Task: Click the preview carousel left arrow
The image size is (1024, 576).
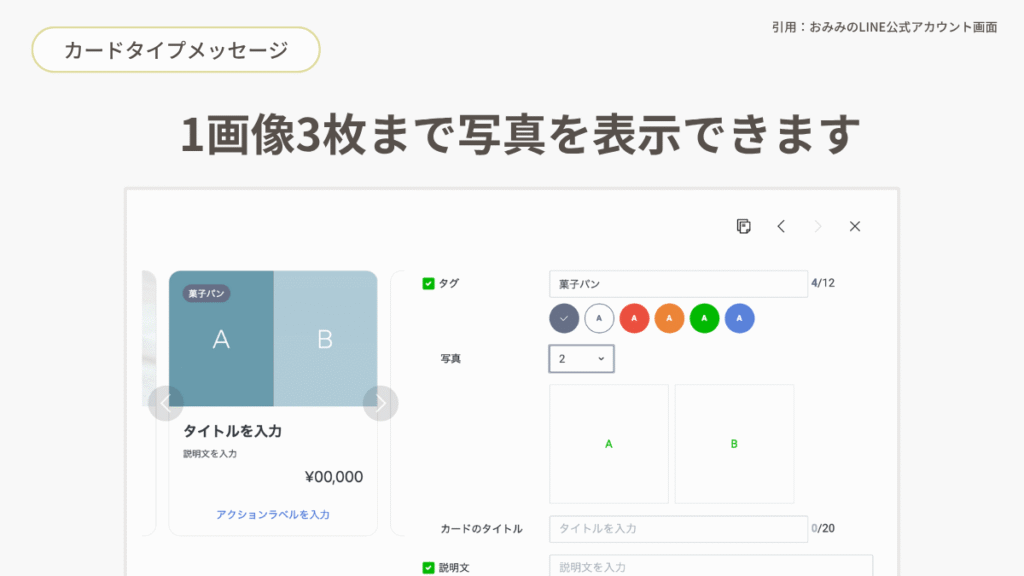Action: pos(165,403)
